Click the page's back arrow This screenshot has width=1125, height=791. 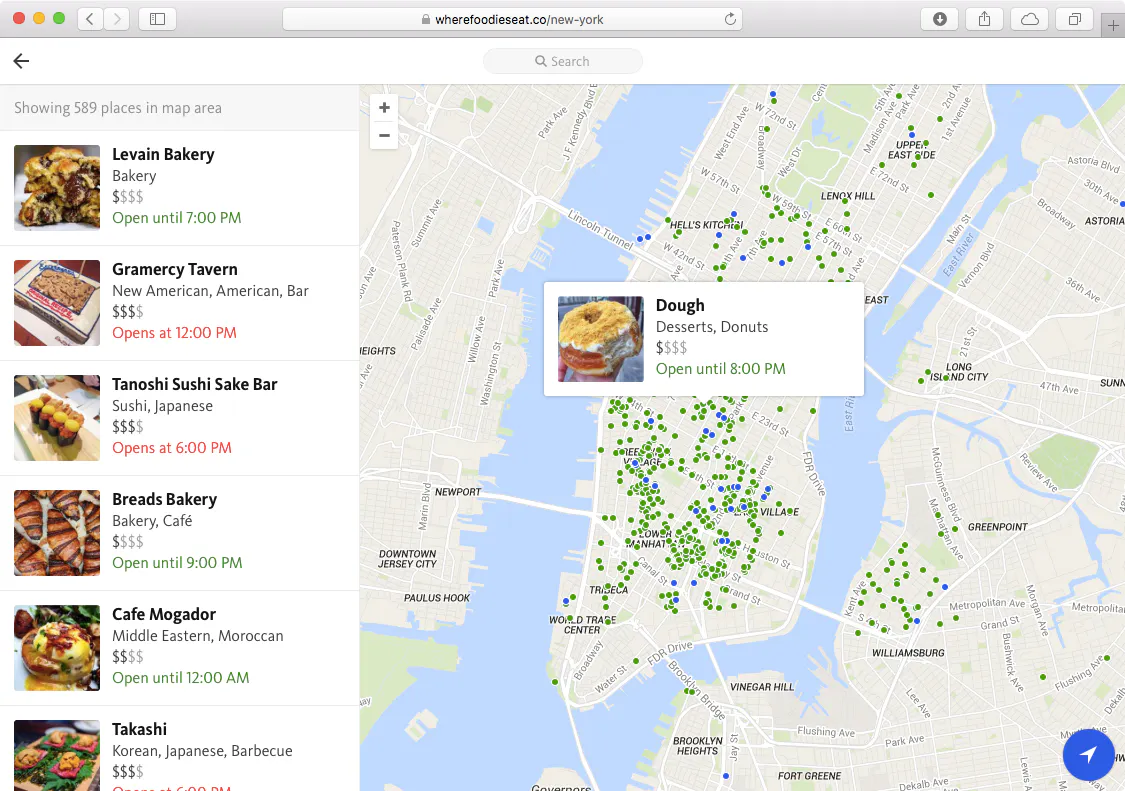pos(22,61)
